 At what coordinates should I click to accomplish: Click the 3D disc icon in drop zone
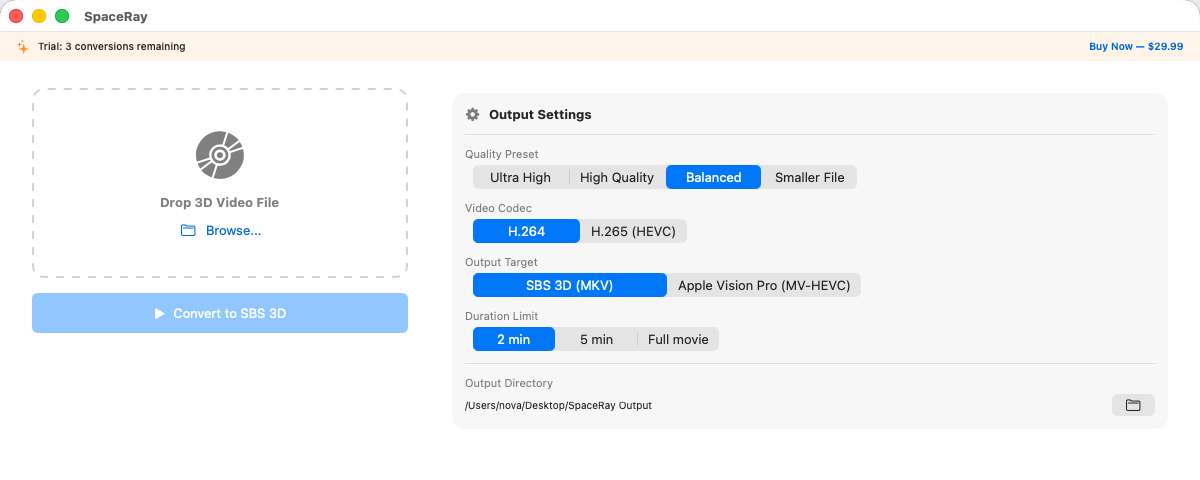coord(220,155)
